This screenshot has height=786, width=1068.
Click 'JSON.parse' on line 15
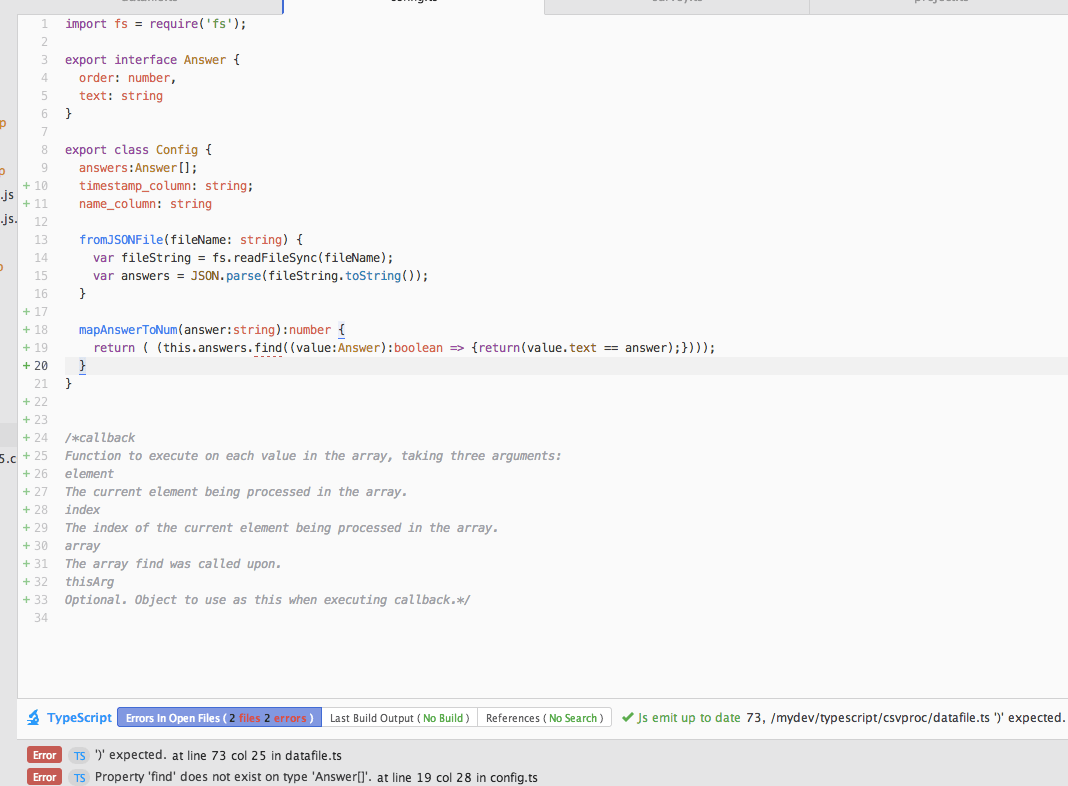[225, 276]
